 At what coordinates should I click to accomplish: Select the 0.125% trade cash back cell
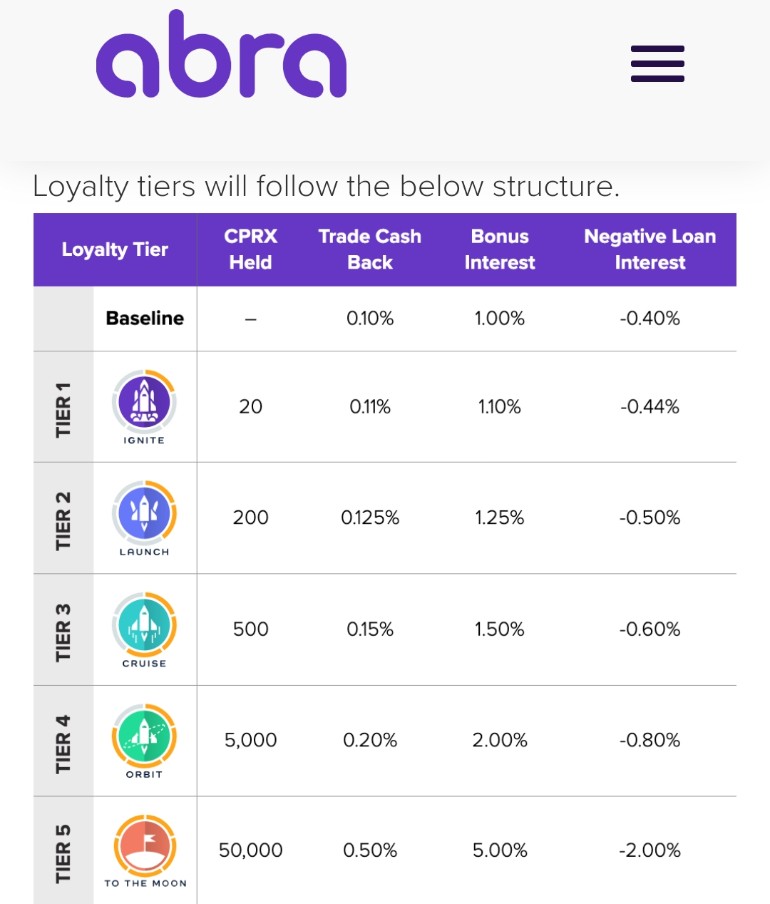[370, 518]
